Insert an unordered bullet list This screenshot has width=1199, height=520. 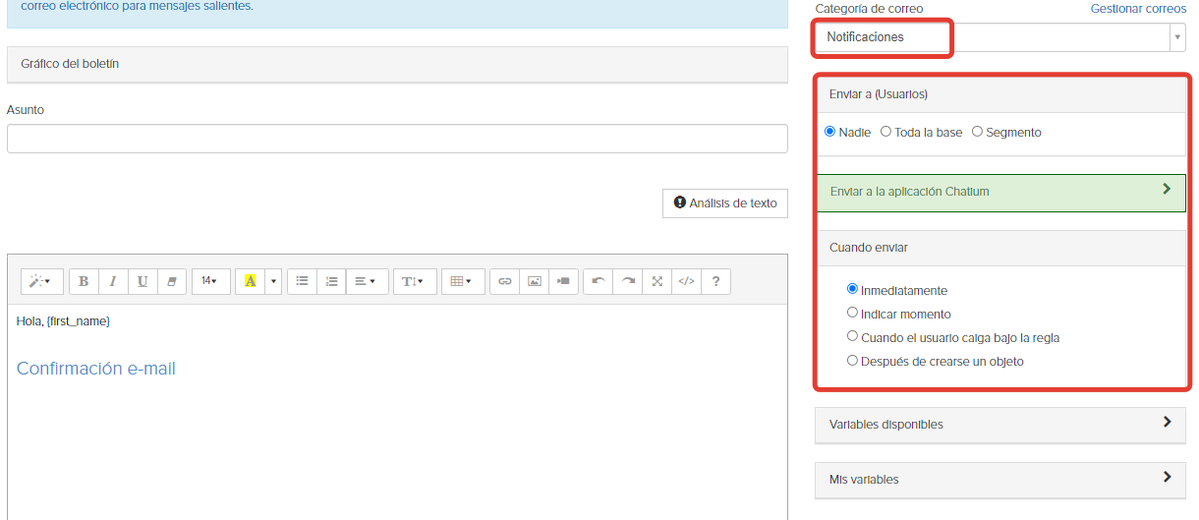click(x=302, y=281)
